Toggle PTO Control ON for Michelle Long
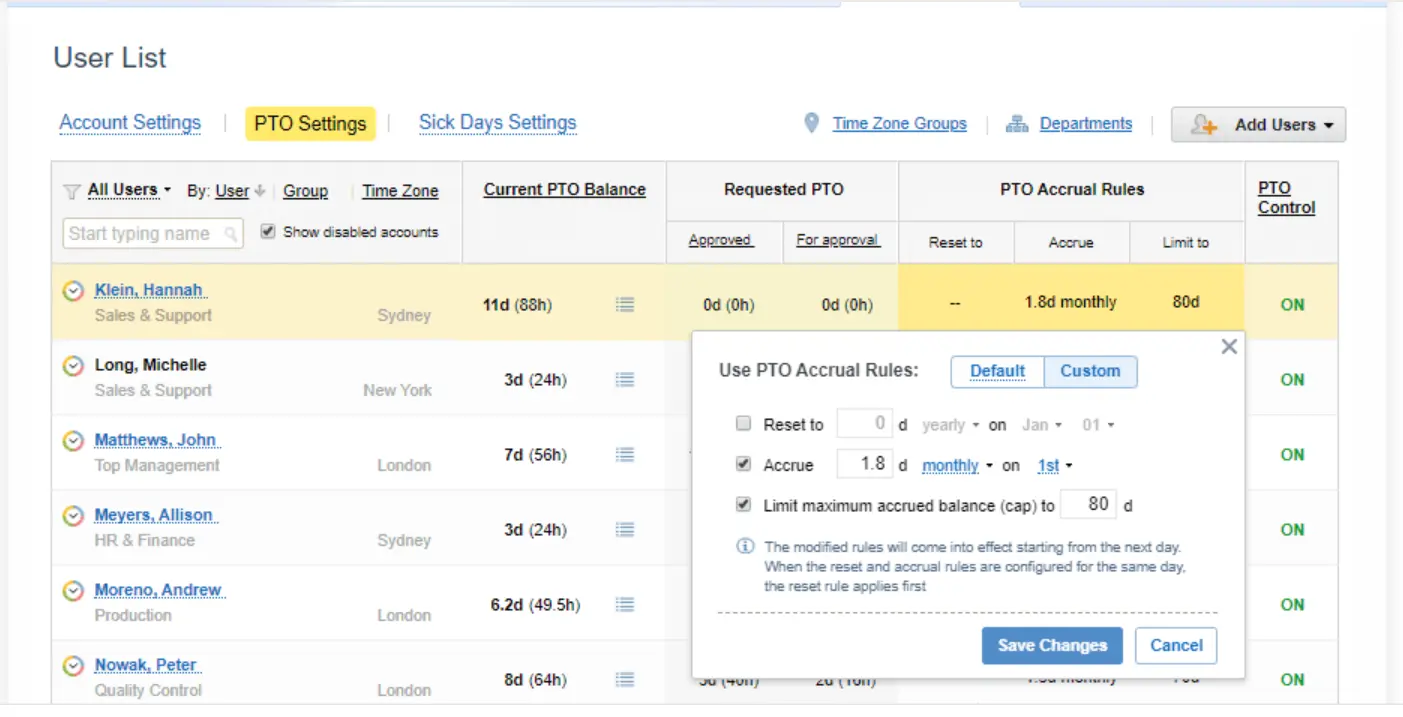 (1292, 380)
